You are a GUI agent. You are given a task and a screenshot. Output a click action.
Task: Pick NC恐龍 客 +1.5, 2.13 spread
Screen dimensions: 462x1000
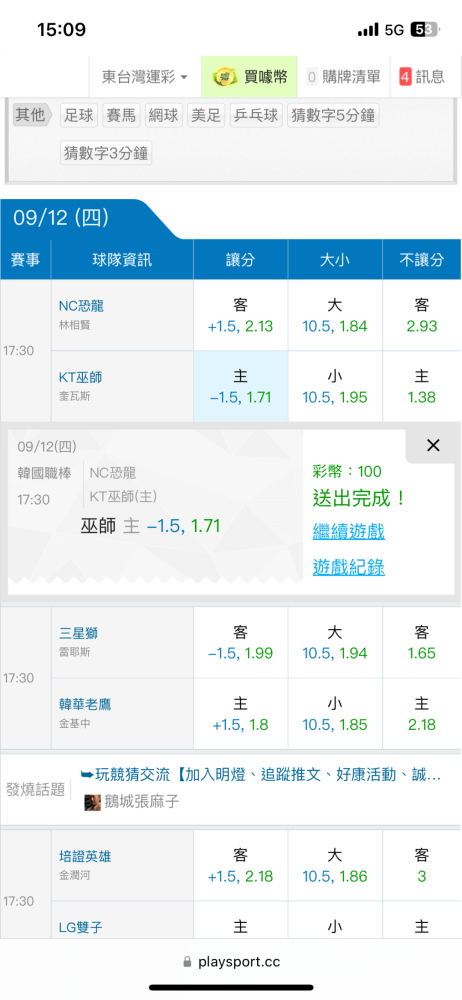click(241, 316)
